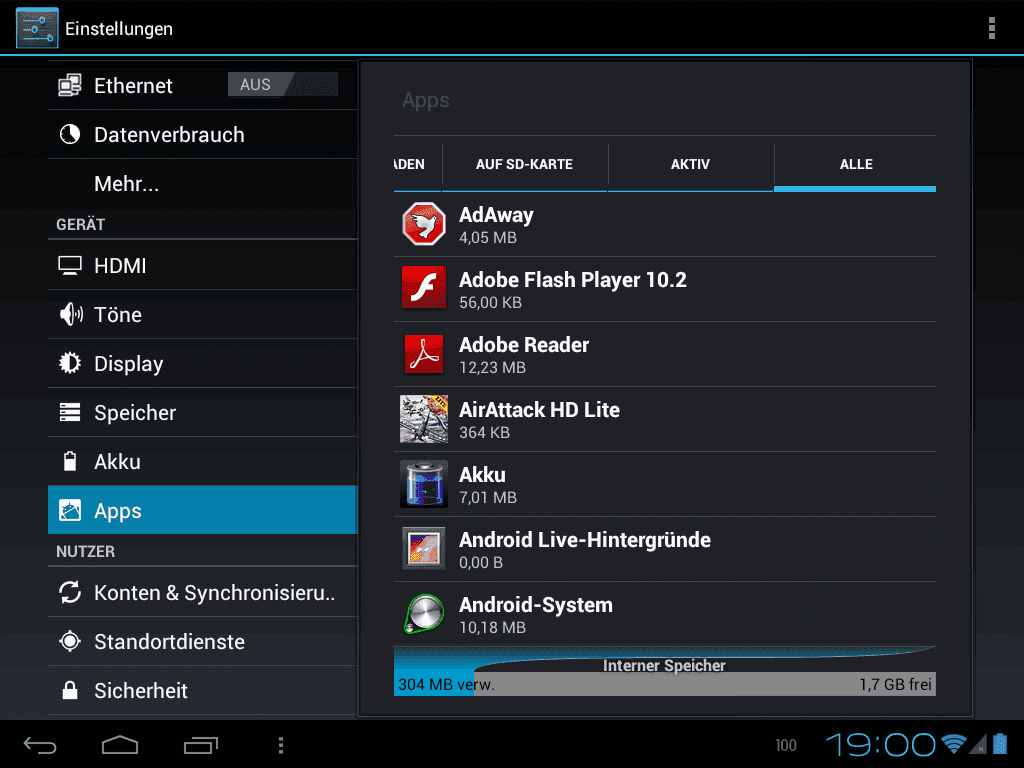The height and width of the screenshot is (768, 1024).
Task: Click the Einstellungen settings icon in header
Action: [37, 28]
